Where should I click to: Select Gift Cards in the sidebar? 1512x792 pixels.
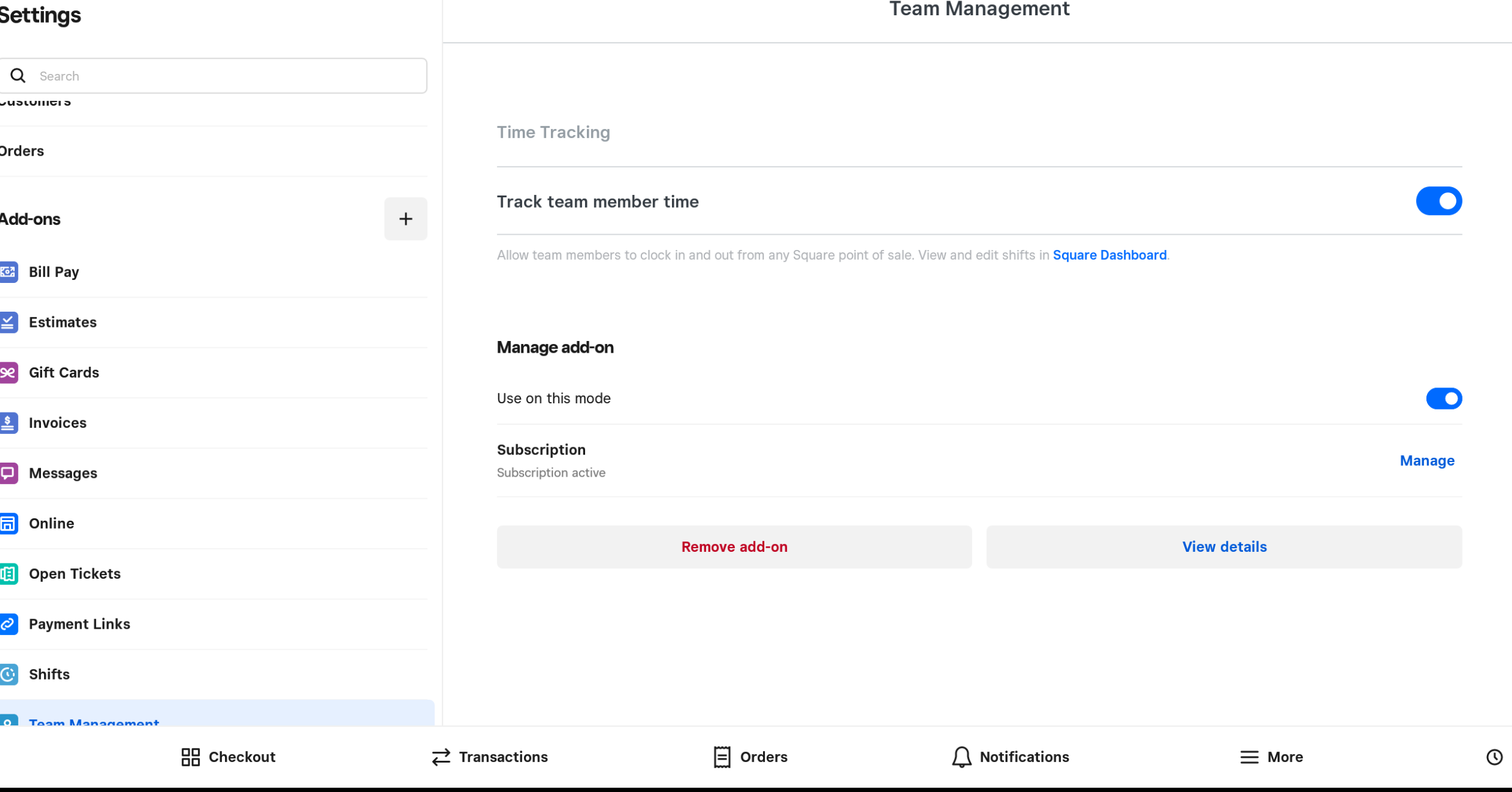pos(213,373)
